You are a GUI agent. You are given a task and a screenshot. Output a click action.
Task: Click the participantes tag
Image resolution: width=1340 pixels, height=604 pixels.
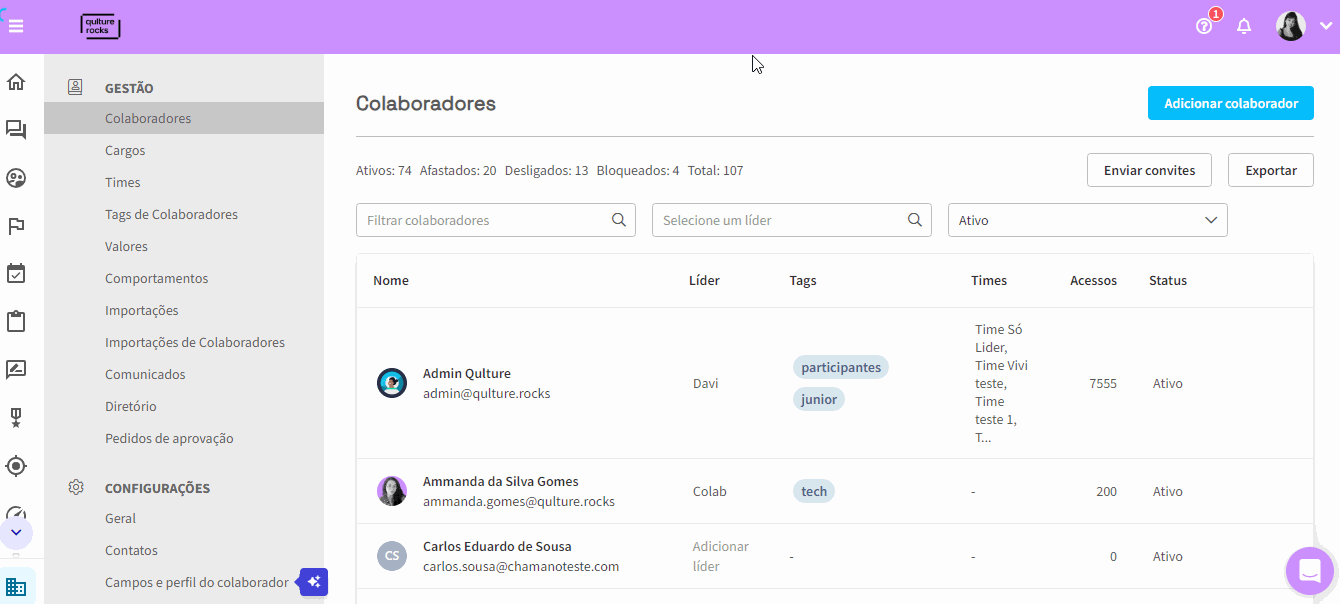(841, 367)
